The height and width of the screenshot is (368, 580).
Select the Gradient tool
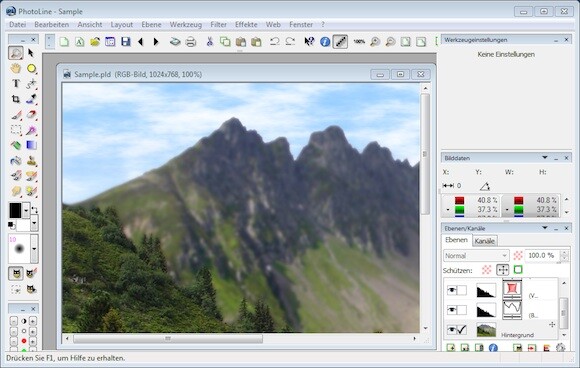coord(31,145)
